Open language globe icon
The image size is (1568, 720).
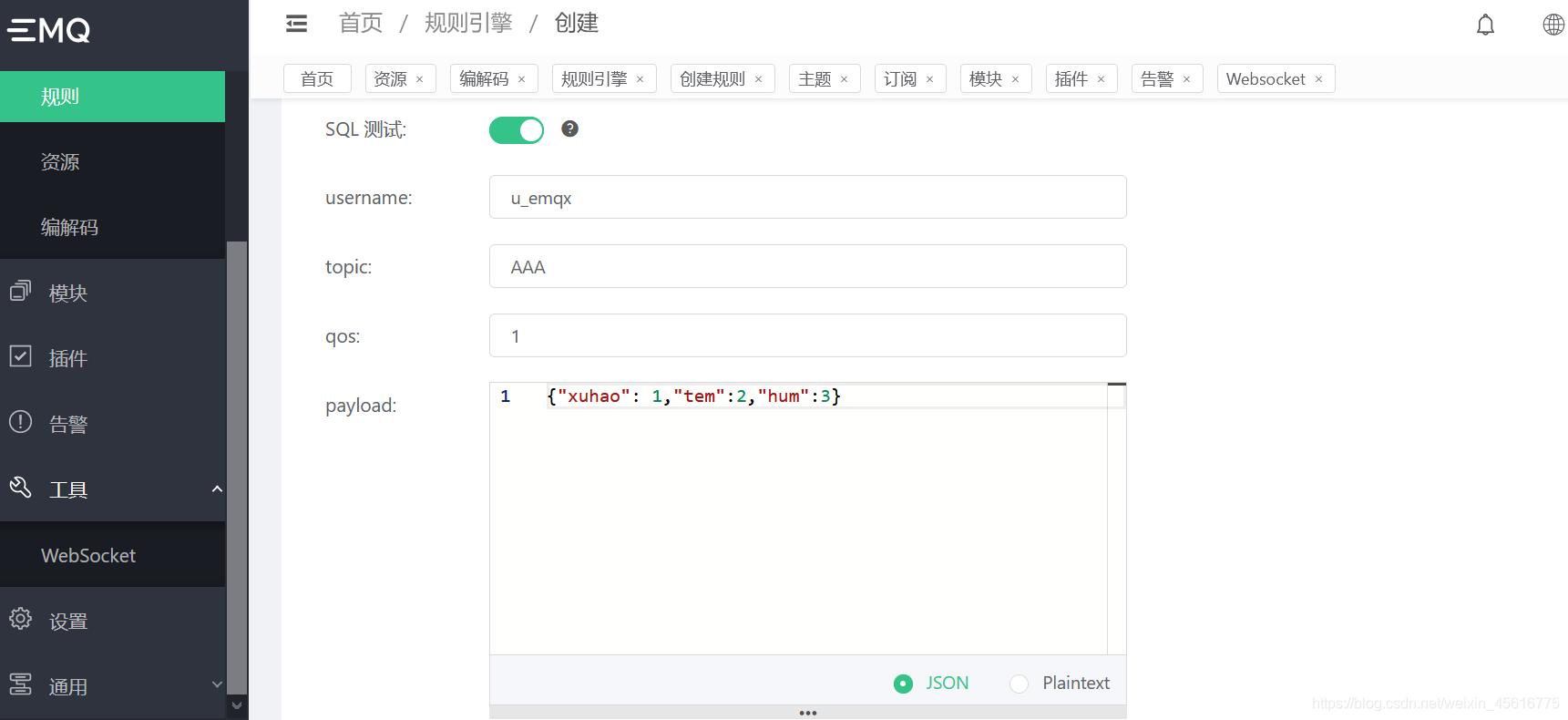[x=1553, y=25]
